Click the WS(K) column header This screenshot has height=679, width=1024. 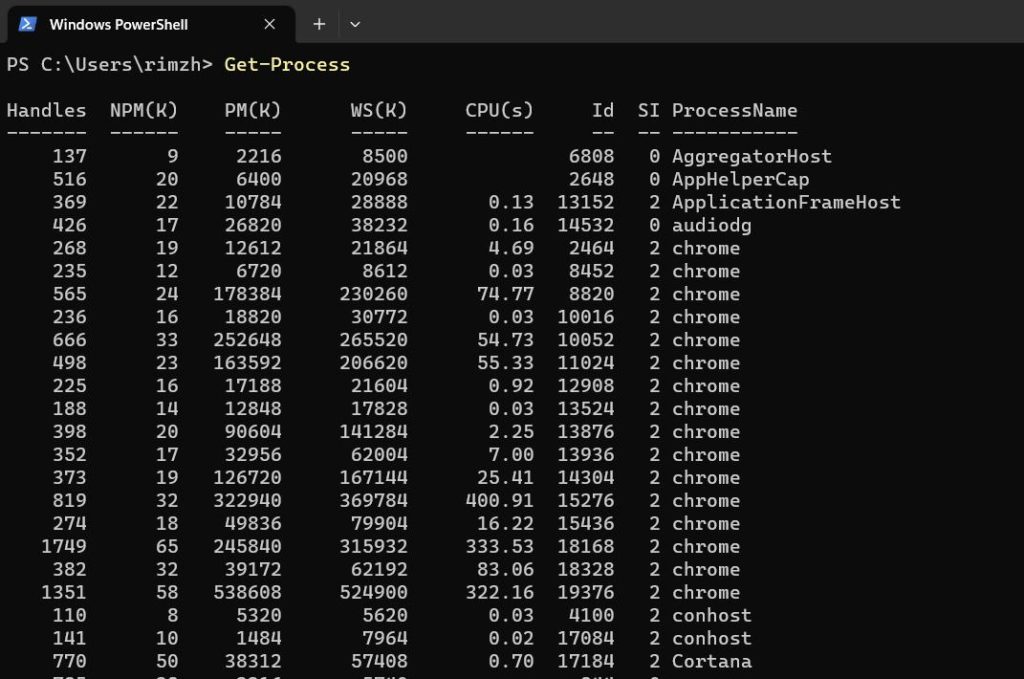click(x=379, y=110)
